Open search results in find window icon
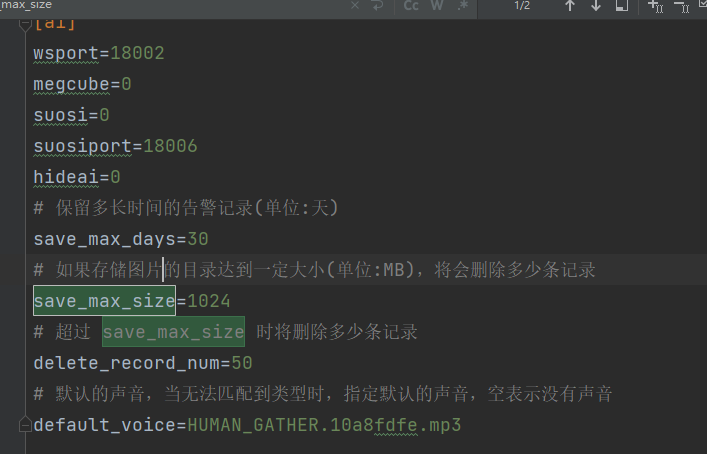The width and height of the screenshot is (707, 454). pyautogui.click(x=622, y=5)
